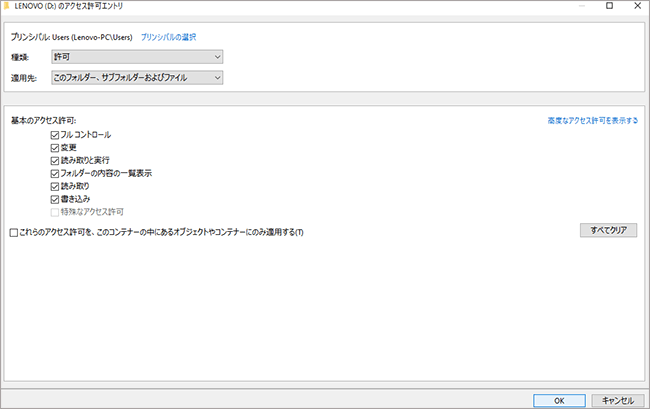Viewport: 650px width, 409px height.
Task: Uncheck the 読み取り permission checkbox
Action: pos(55,186)
